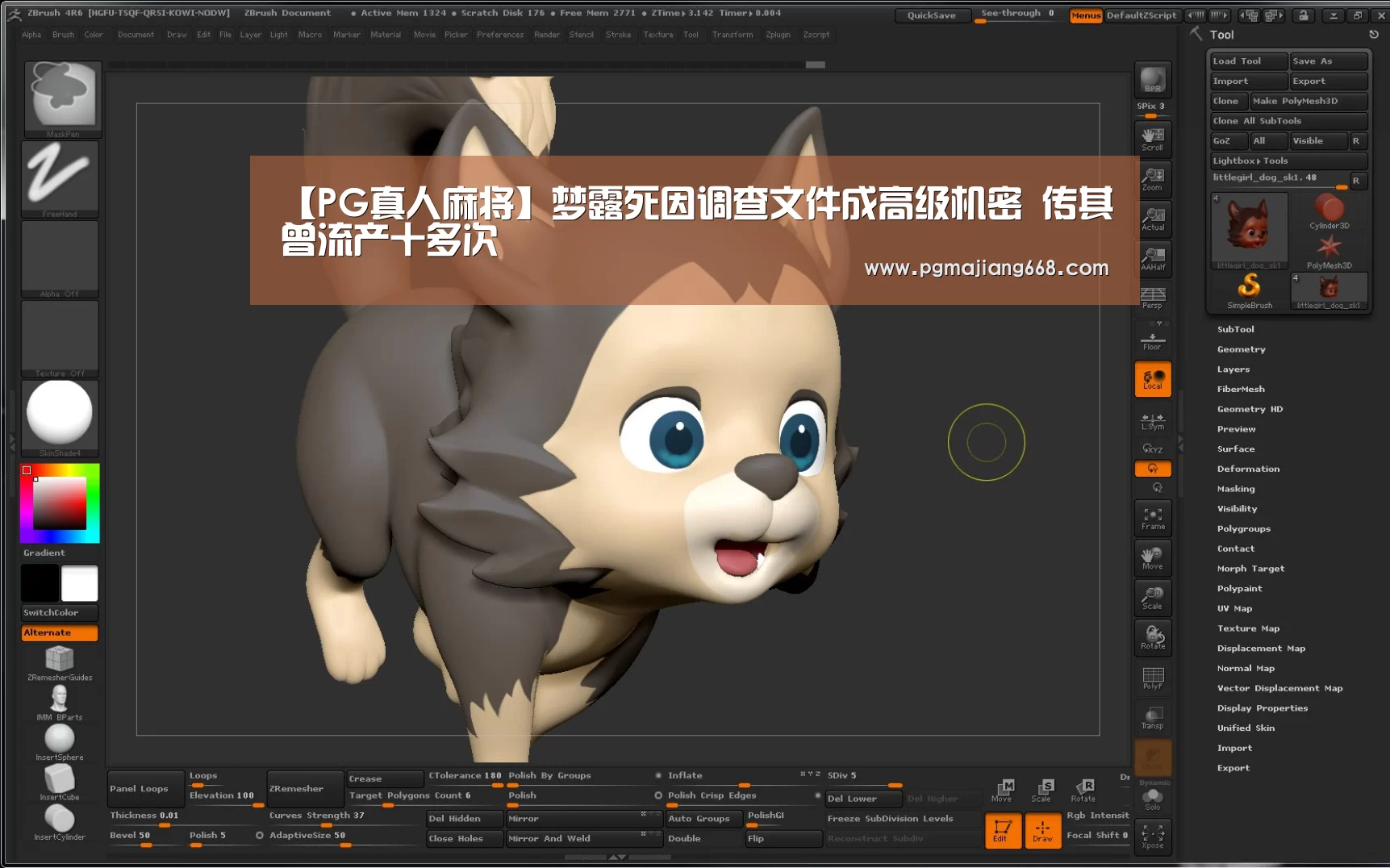Toggle Solo mode

pos(1152,799)
